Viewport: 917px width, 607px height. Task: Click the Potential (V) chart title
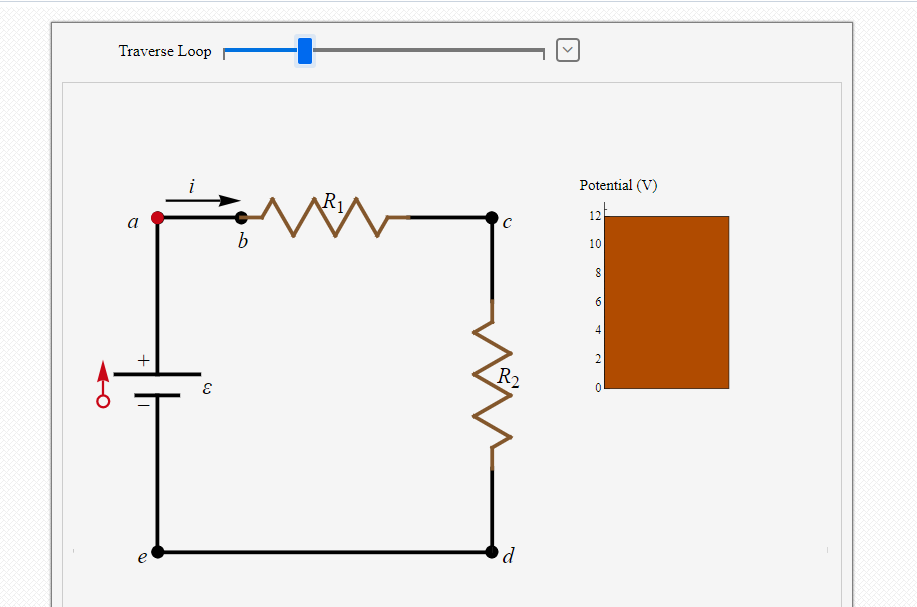click(617, 185)
